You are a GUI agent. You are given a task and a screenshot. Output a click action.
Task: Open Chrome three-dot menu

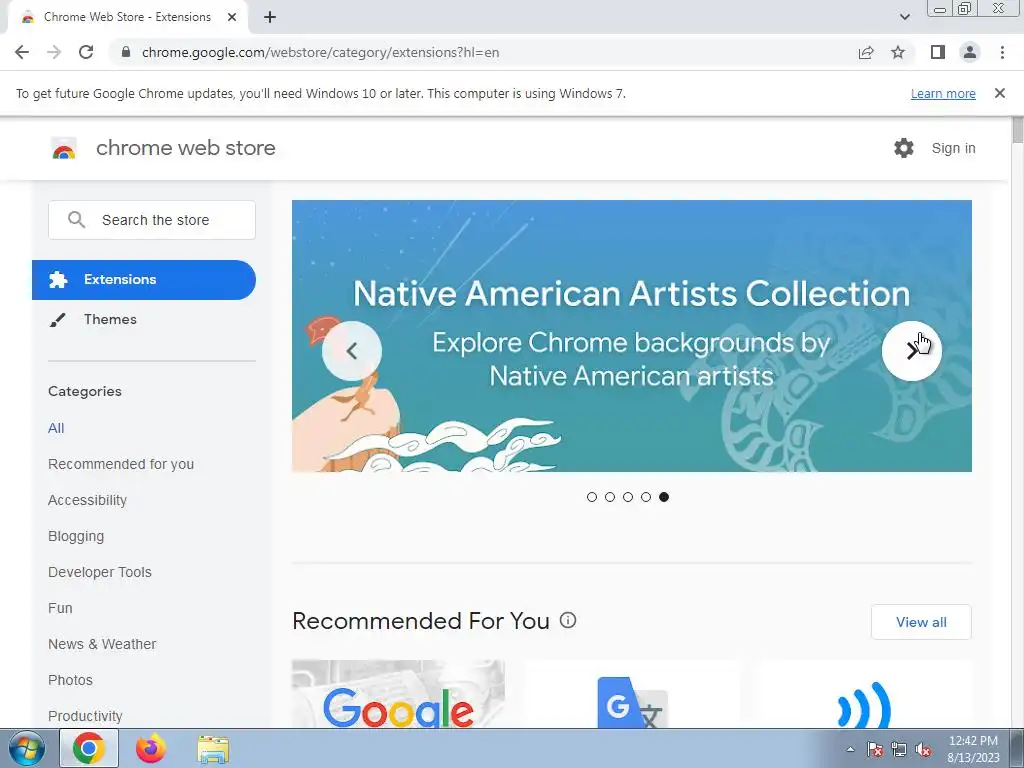coord(1002,52)
